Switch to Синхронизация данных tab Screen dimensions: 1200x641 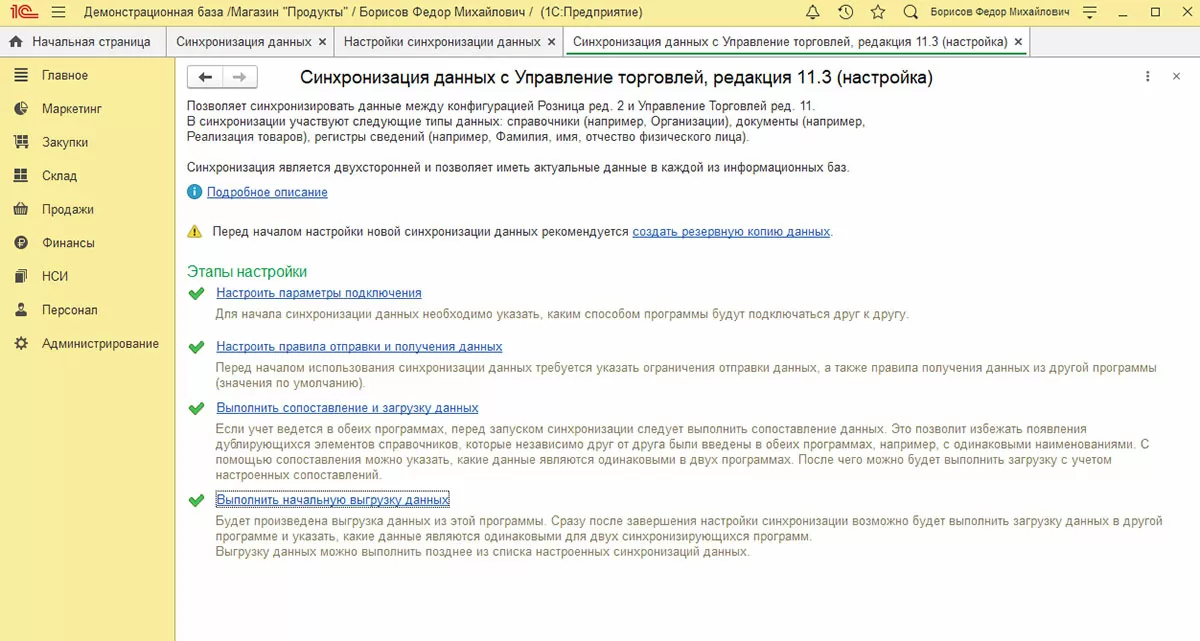[243, 42]
